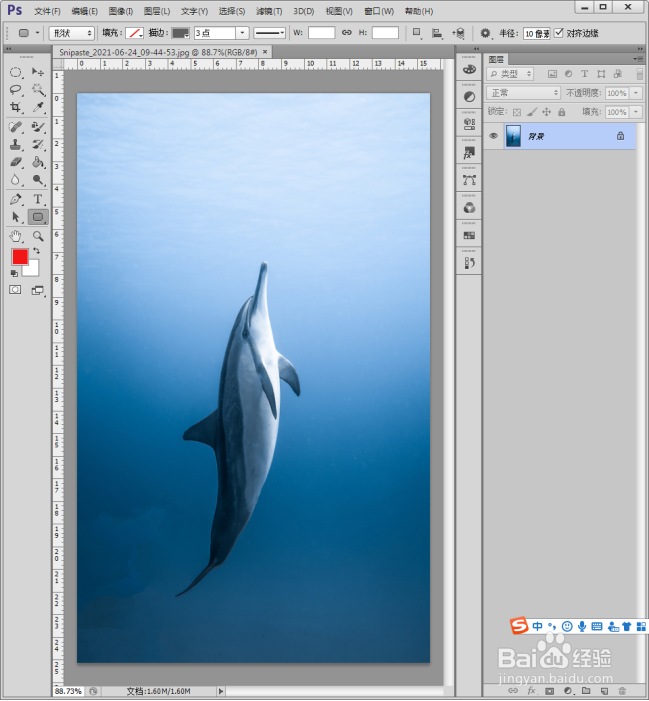The height and width of the screenshot is (701, 649).
Task: Open geometry options gear
Action: click(485, 33)
